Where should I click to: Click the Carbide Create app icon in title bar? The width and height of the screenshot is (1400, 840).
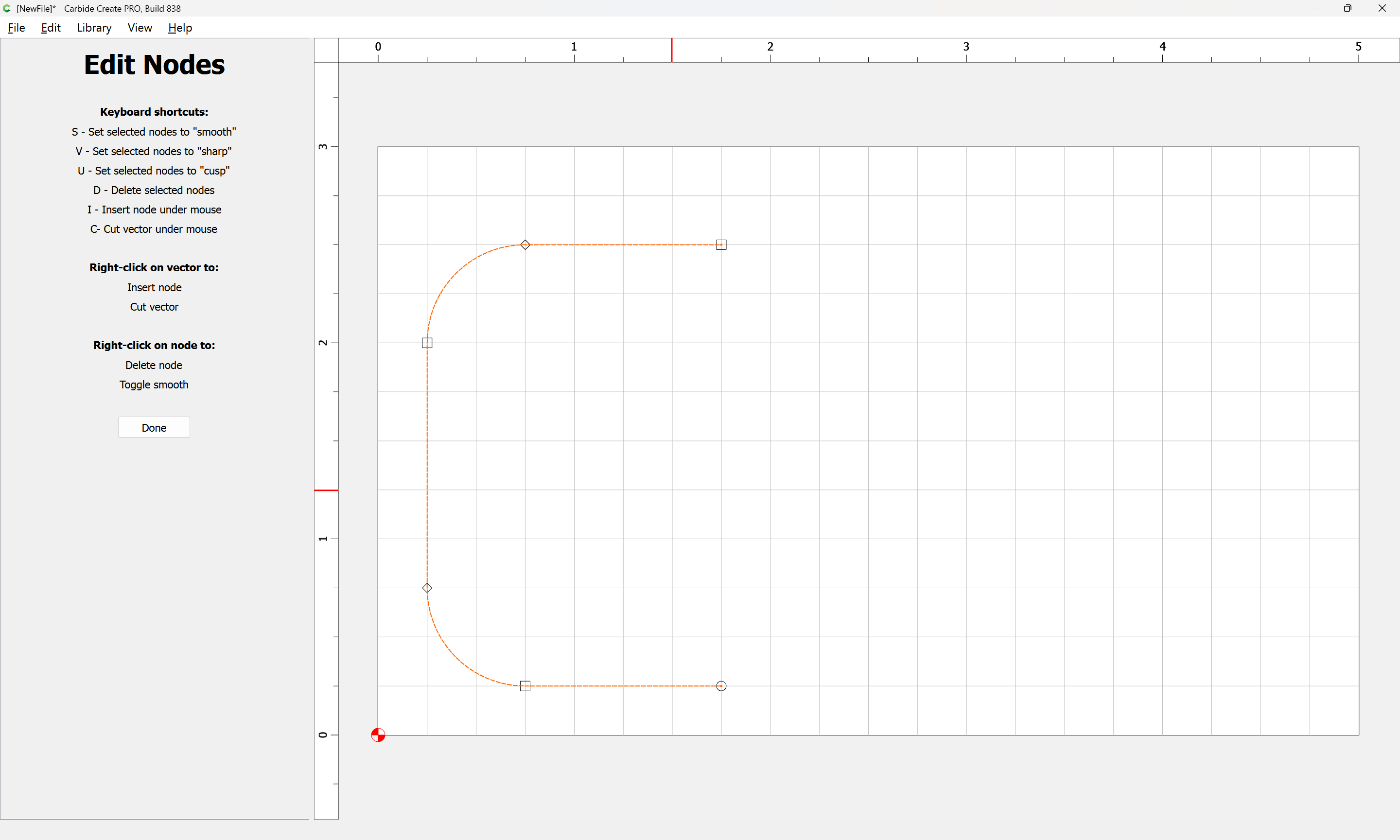click(x=7, y=8)
